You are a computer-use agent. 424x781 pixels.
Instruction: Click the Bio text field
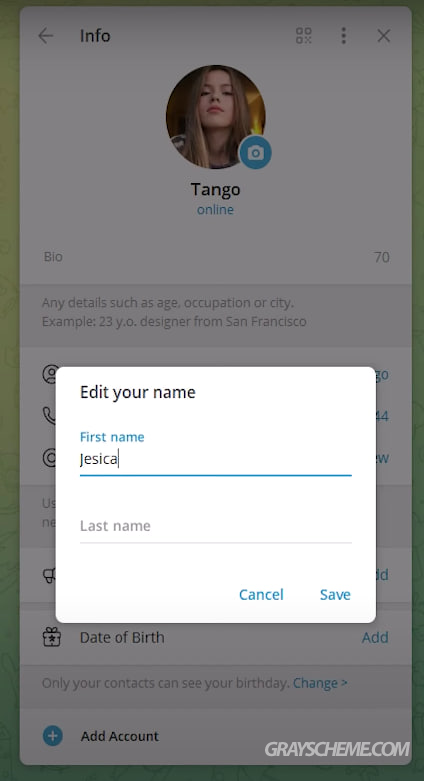[216, 257]
